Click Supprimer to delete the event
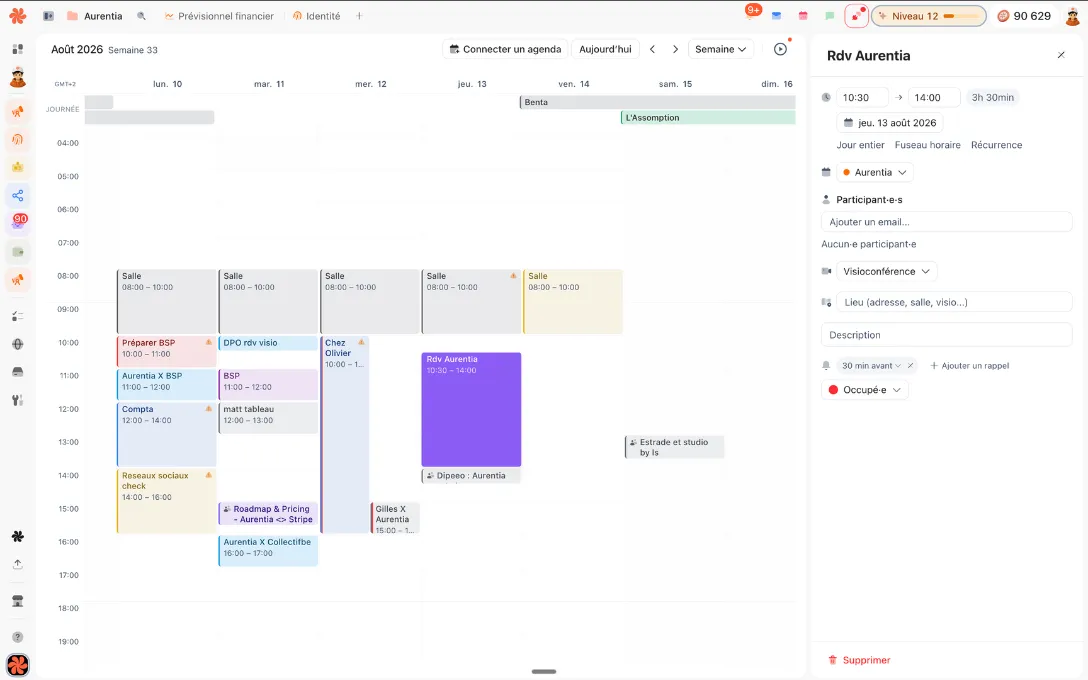Image resolution: width=1088 pixels, height=680 pixels. [x=859, y=660]
